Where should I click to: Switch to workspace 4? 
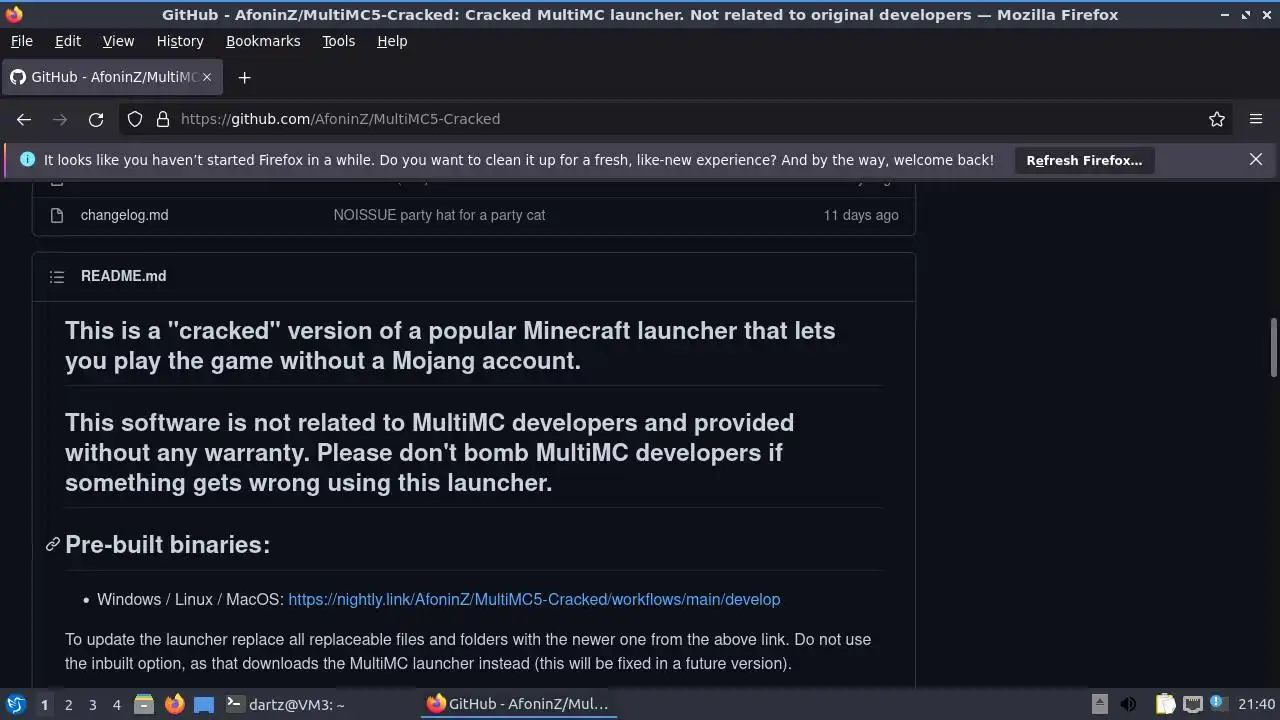click(116, 705)
